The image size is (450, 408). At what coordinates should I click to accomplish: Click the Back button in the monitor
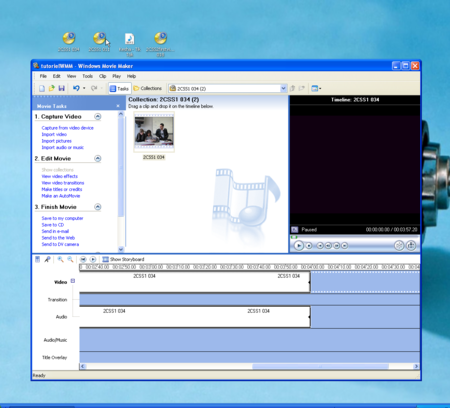pyautogui.click(x=320, y=246)
